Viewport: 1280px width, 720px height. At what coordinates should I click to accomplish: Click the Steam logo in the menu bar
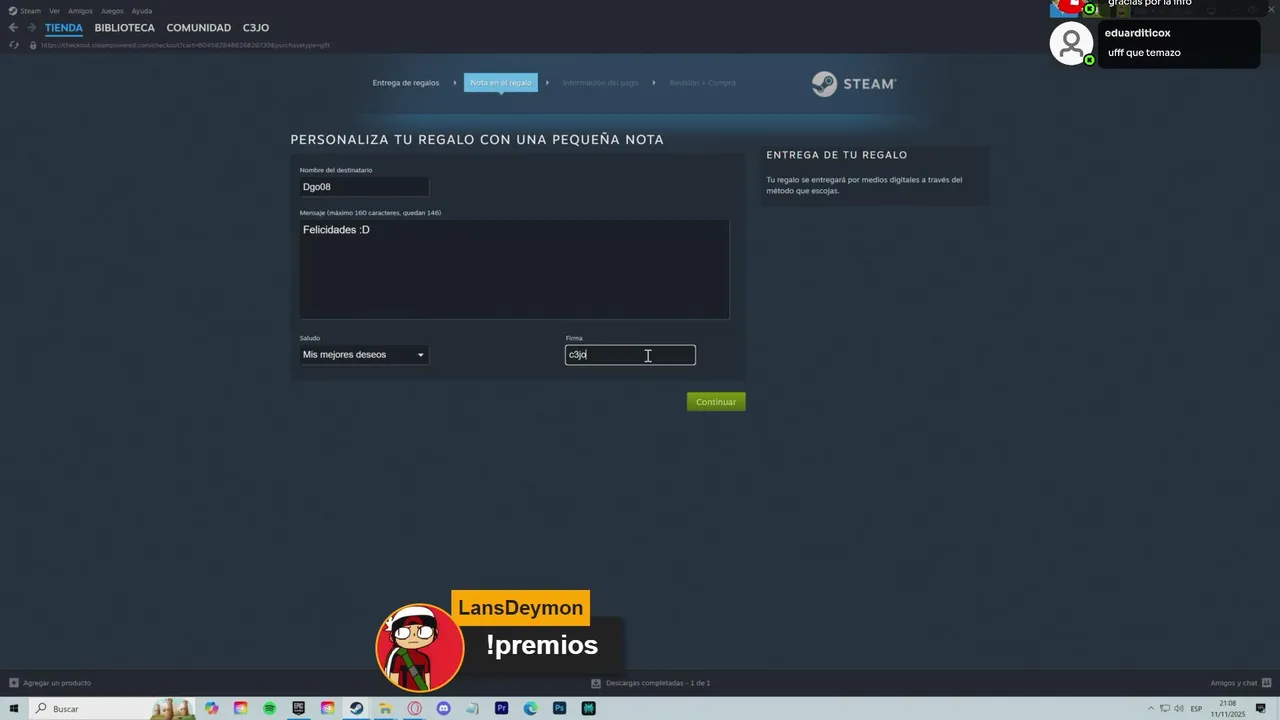pos(13,11)
